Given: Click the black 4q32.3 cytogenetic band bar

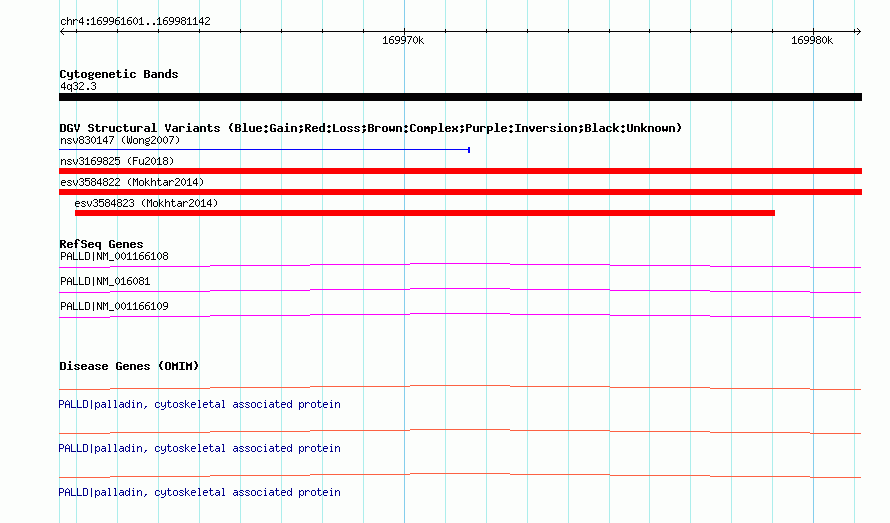Looking at the screenshot, I should tap(460, 97).
